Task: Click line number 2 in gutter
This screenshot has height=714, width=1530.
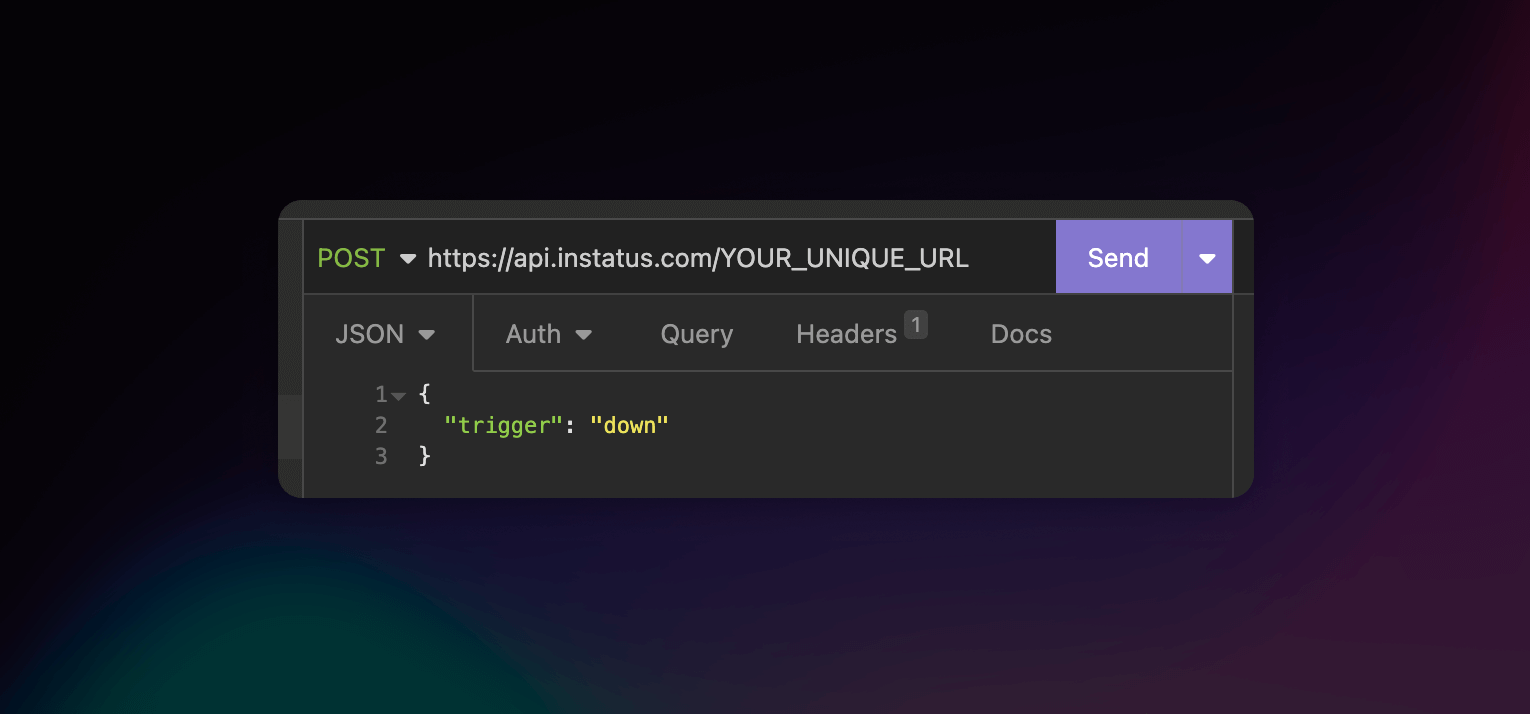Action: 381,425
